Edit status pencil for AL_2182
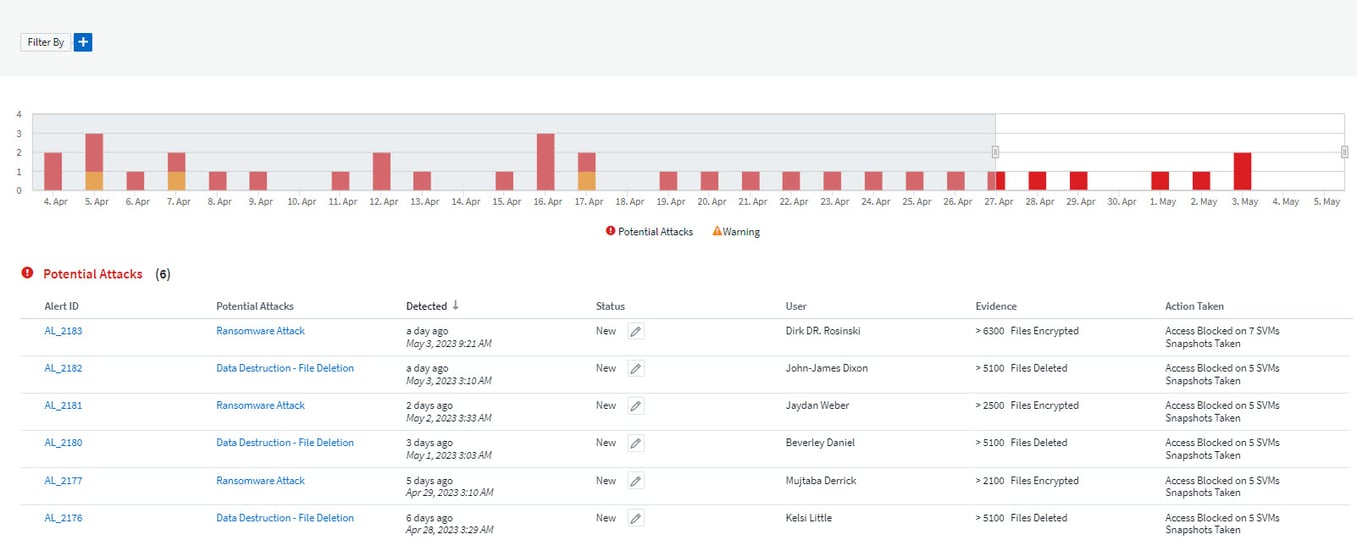The width and height of the screenshot is (1357, 551). [x=636, y=369]
